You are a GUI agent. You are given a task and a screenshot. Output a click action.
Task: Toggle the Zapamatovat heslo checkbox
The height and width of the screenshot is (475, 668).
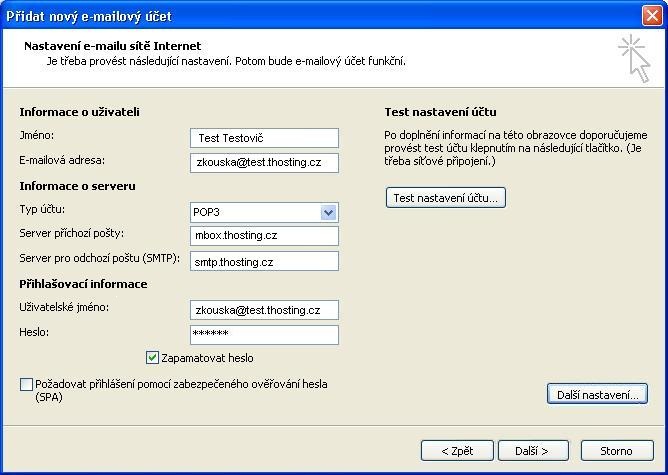pos(153,358)
